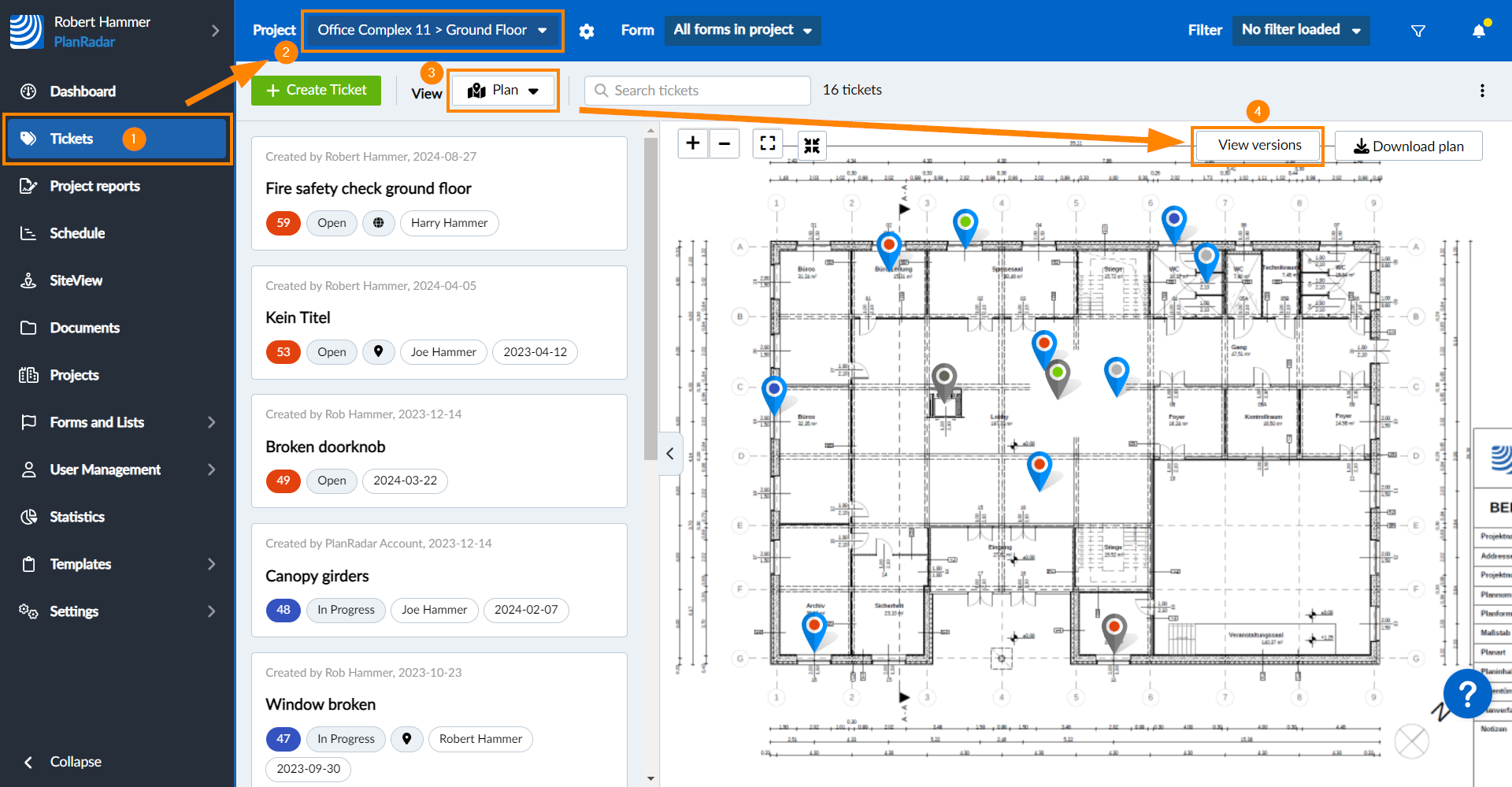This screenshot has height=787, width=1512.
Task: Open project dropdown Office Complex 11
Action: [x=432, y=30]
